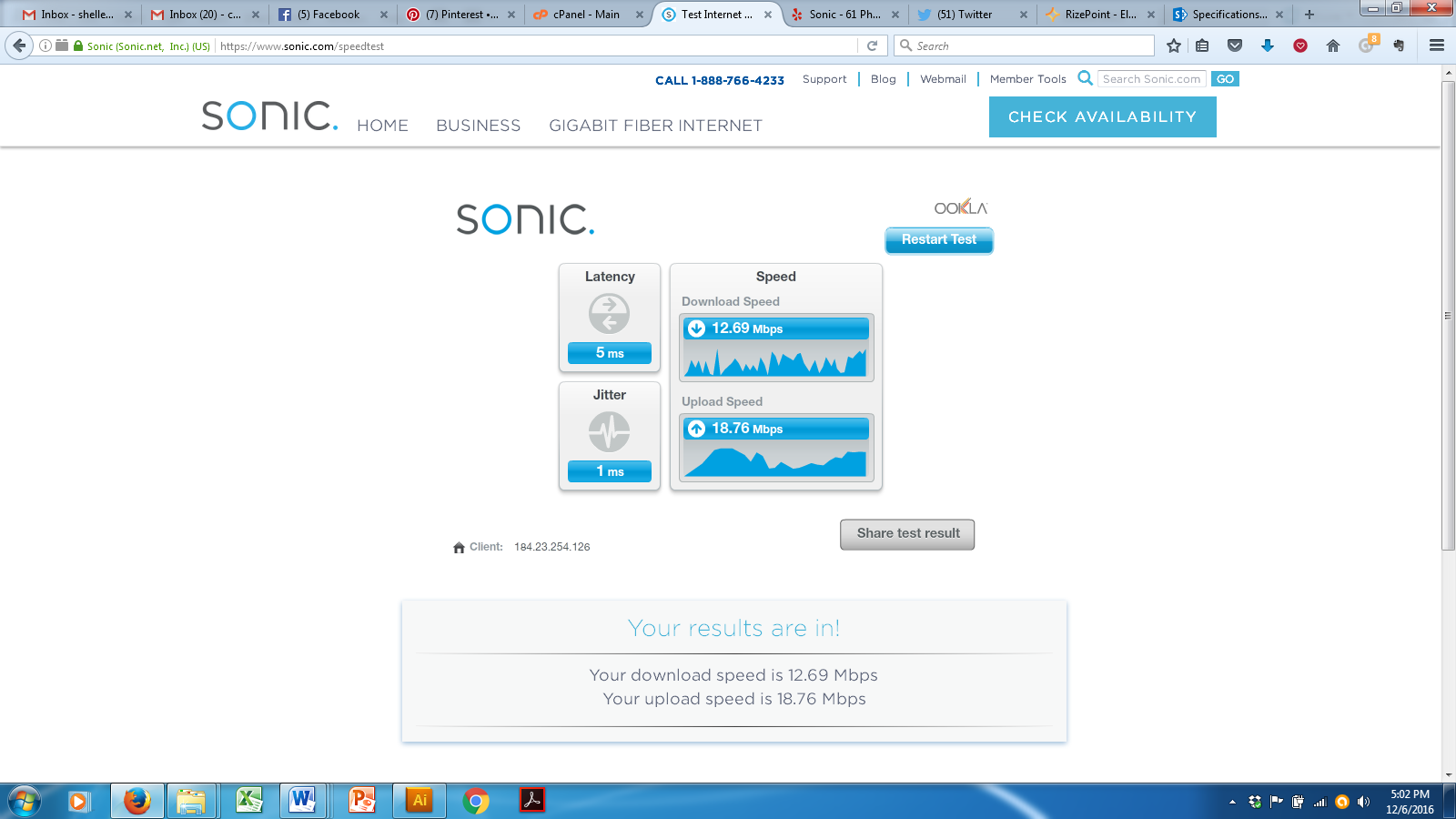The width and height of the screenshot is (1456, 819).
Task: Open Google Chrome from the taskbar
Action: pos(475,801)
